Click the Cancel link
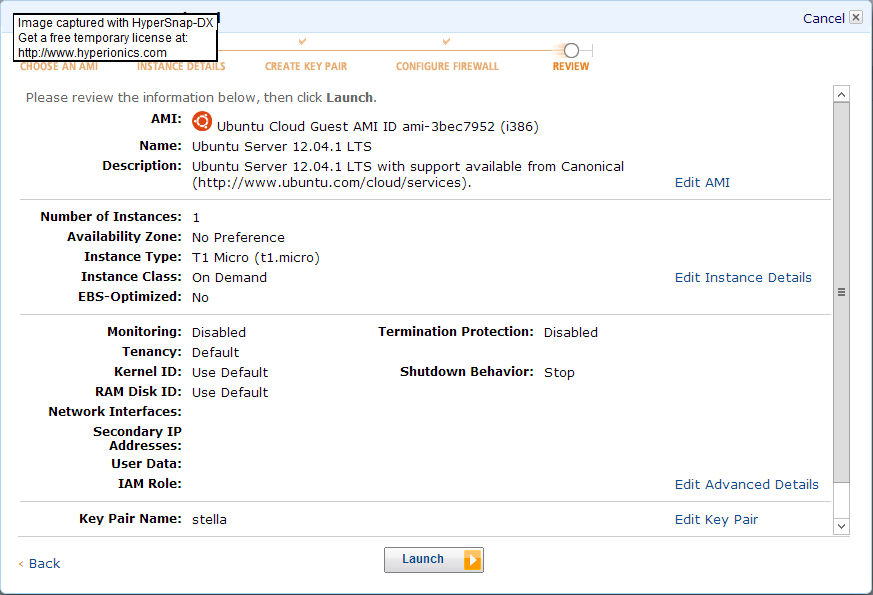873x595 pixels. (x=823, y=18)
